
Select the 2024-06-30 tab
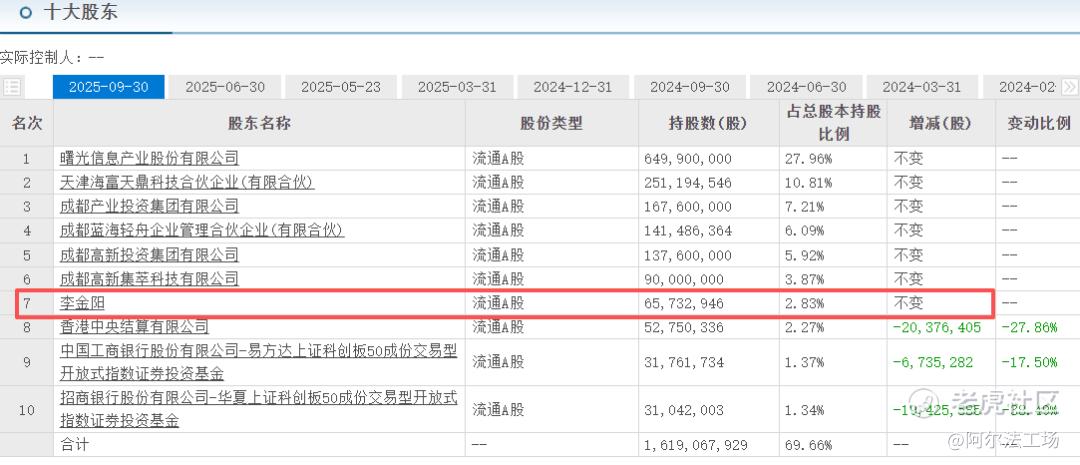pos(806,87)
